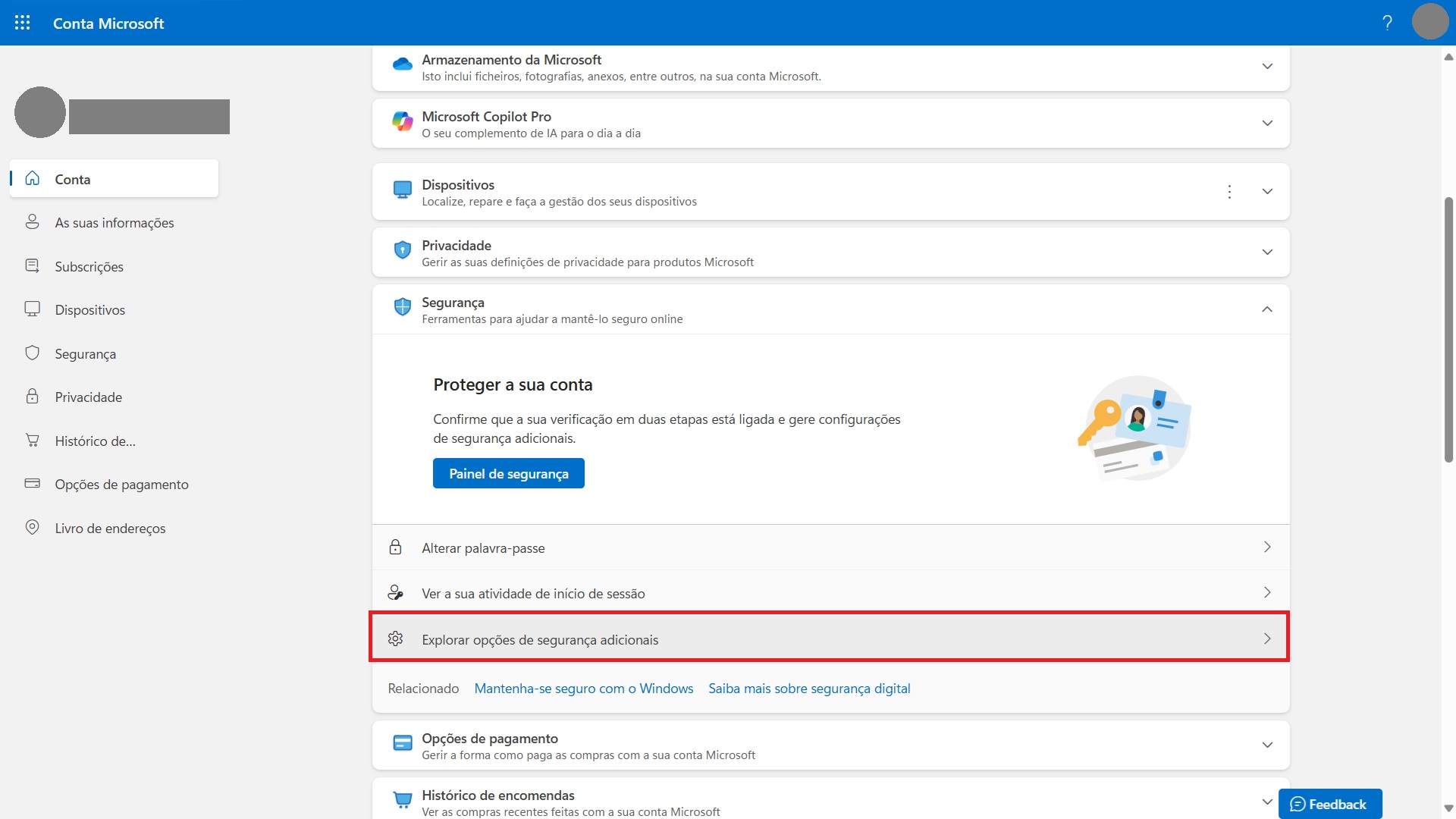This screenshot has height=819, width=1456.
Task: Open the Explorar opções de segurança adicionais row
Action: 830,639
